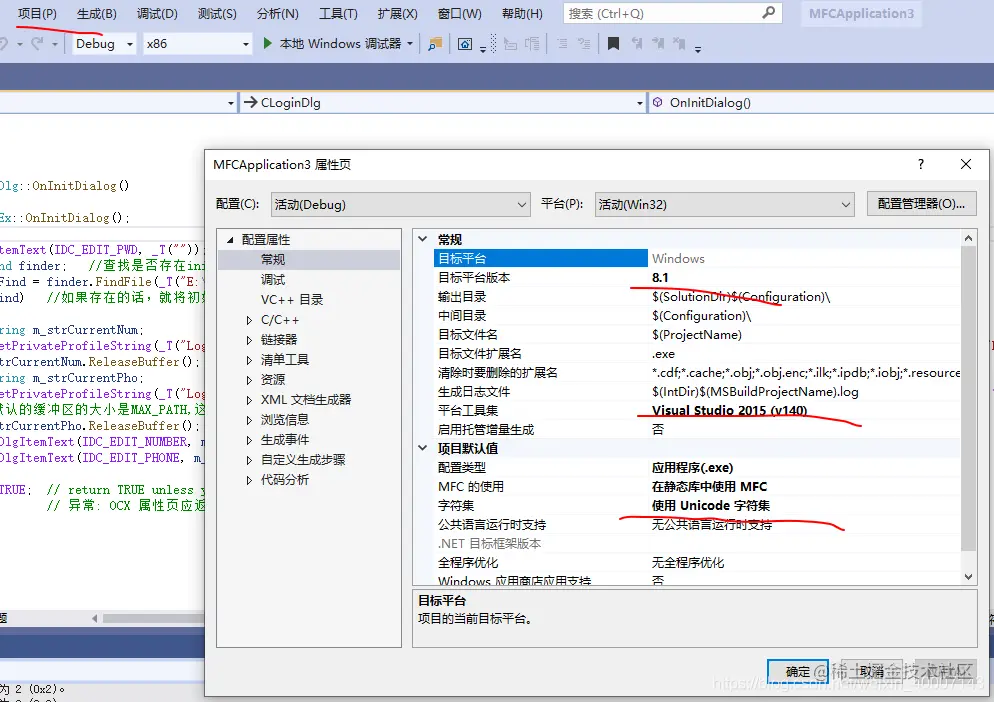
Task: Open the 平台(P) 活动(Win32) combo box
Action: 725,204
